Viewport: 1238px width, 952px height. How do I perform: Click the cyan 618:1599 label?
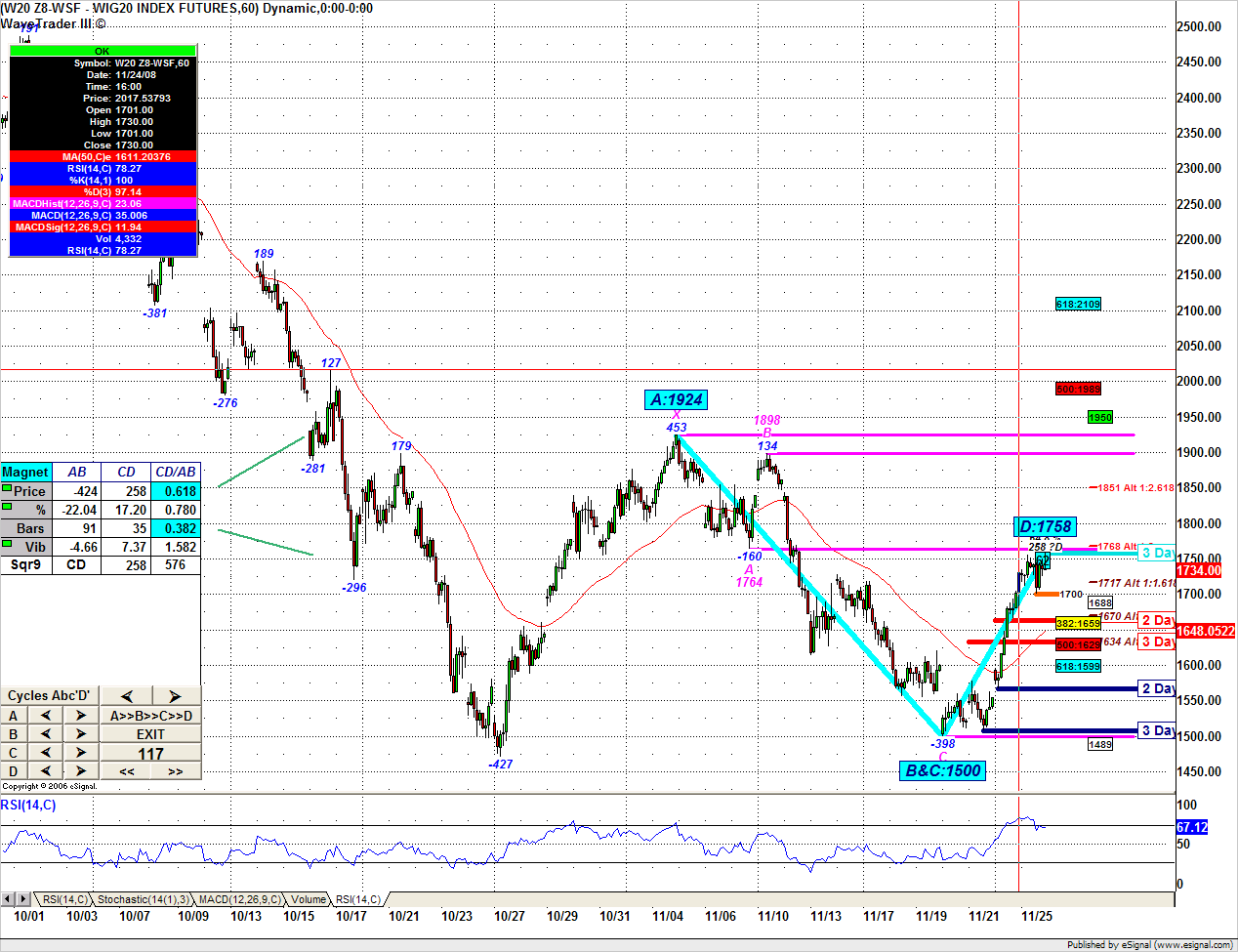coord(1078,666)
